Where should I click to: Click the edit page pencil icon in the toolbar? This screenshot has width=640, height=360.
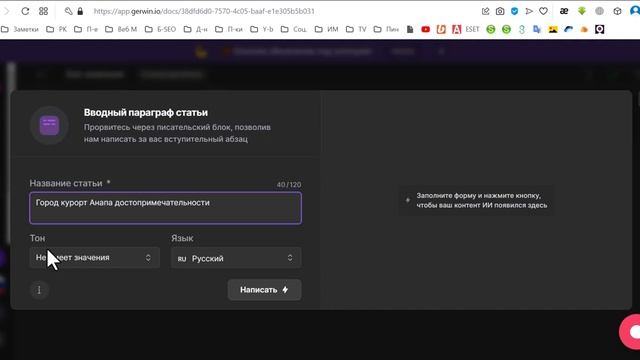(x=485, y=11)
